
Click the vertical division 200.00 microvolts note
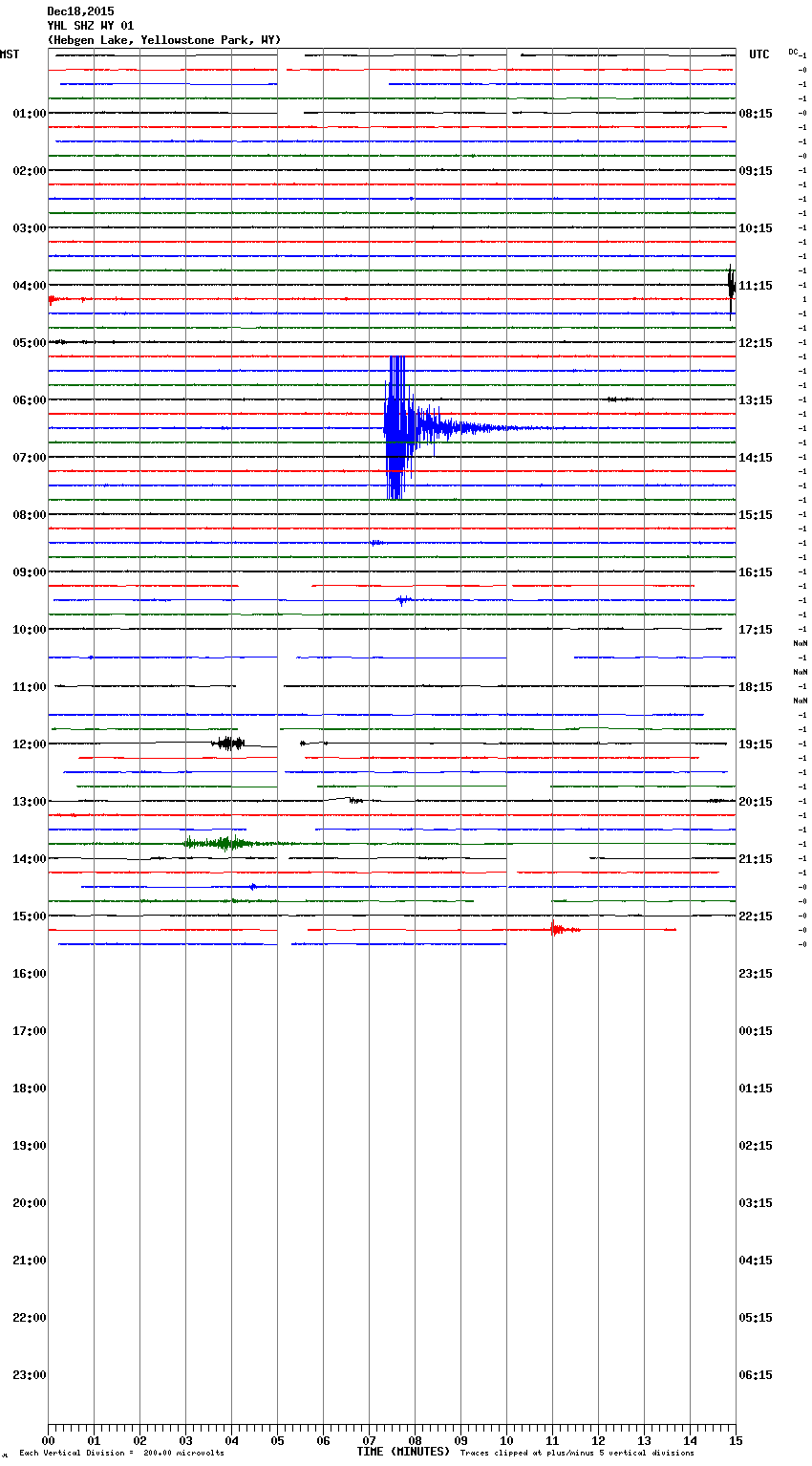tap(121, 1454)
